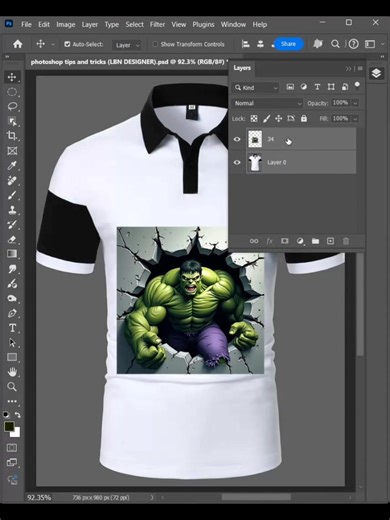This screenshot has width=390, height=520.
Task: Select the Elliptical Marquee tool
Action: 12,92
